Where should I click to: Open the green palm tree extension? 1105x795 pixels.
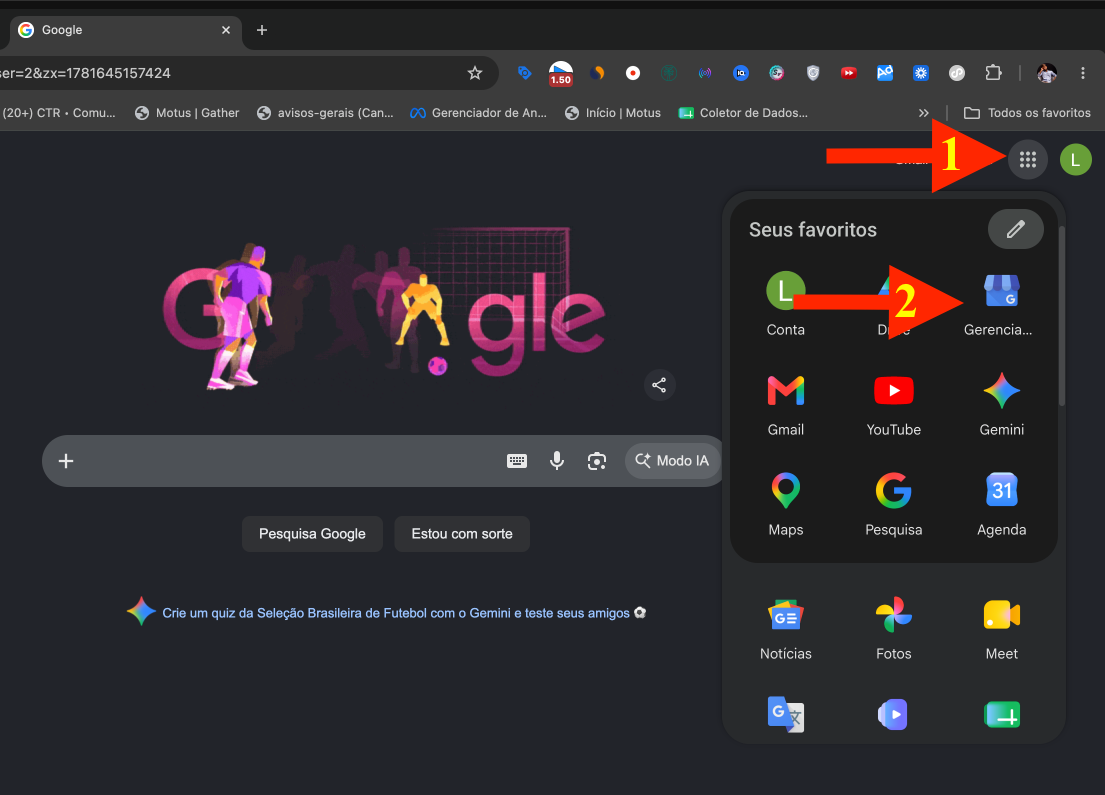pos(668,73)
